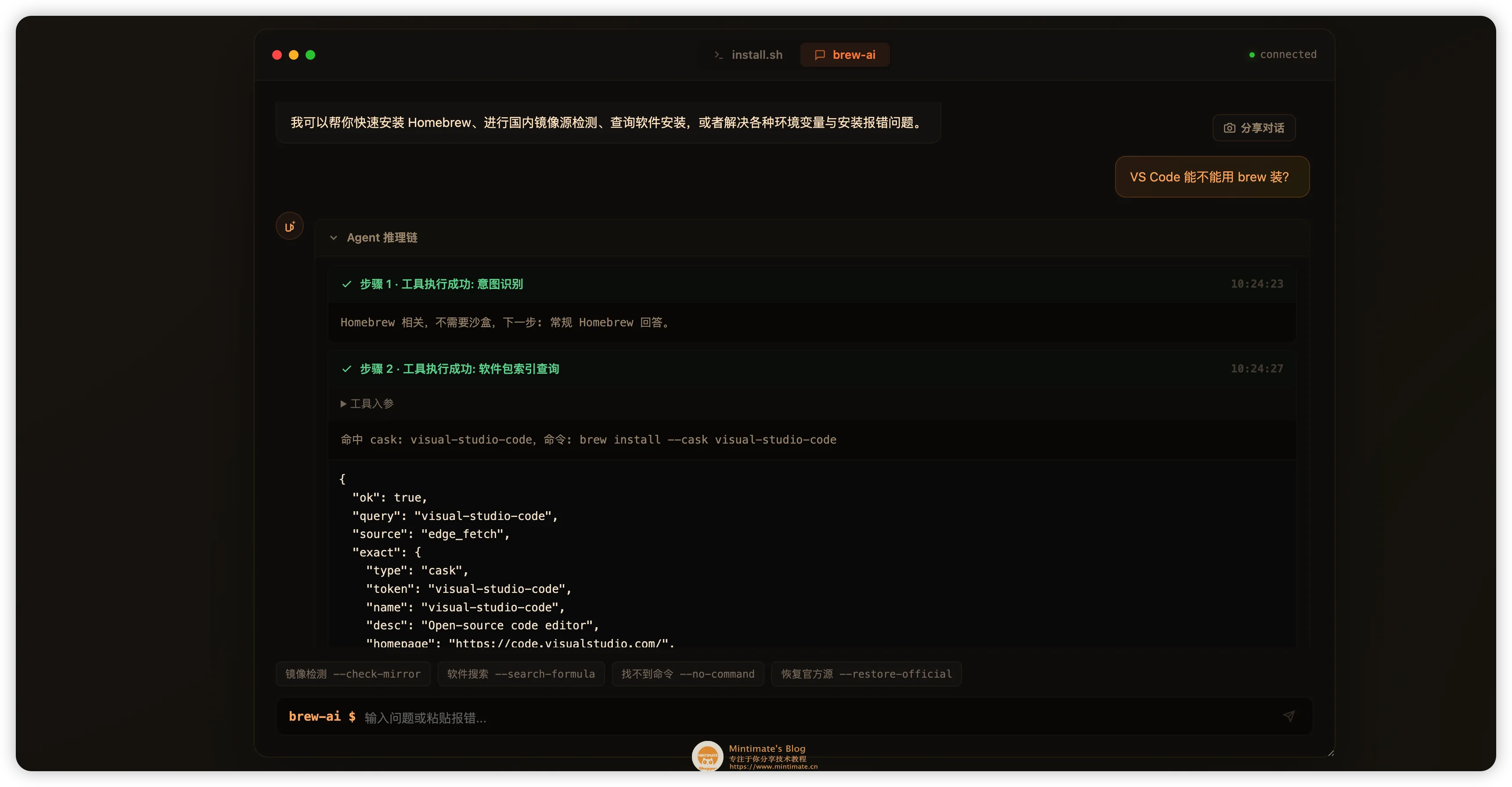Click the timestamp 10:24:27
1512x787 pixels.
(x=1256, y=368)
